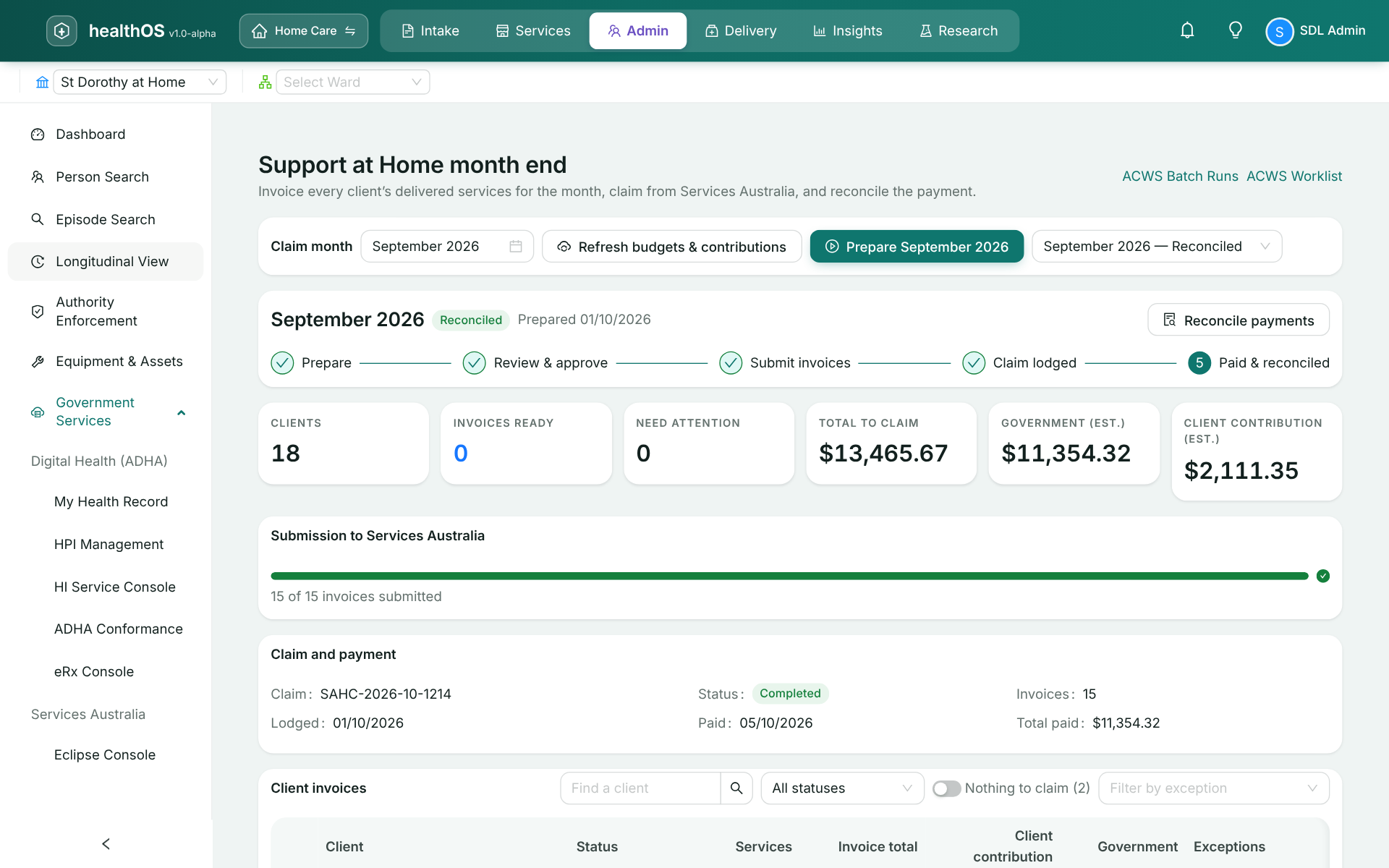This screenshot has width=1389, height=868.
Task: Open the SDL Admin user avatar
Action: pos(1279,31)
